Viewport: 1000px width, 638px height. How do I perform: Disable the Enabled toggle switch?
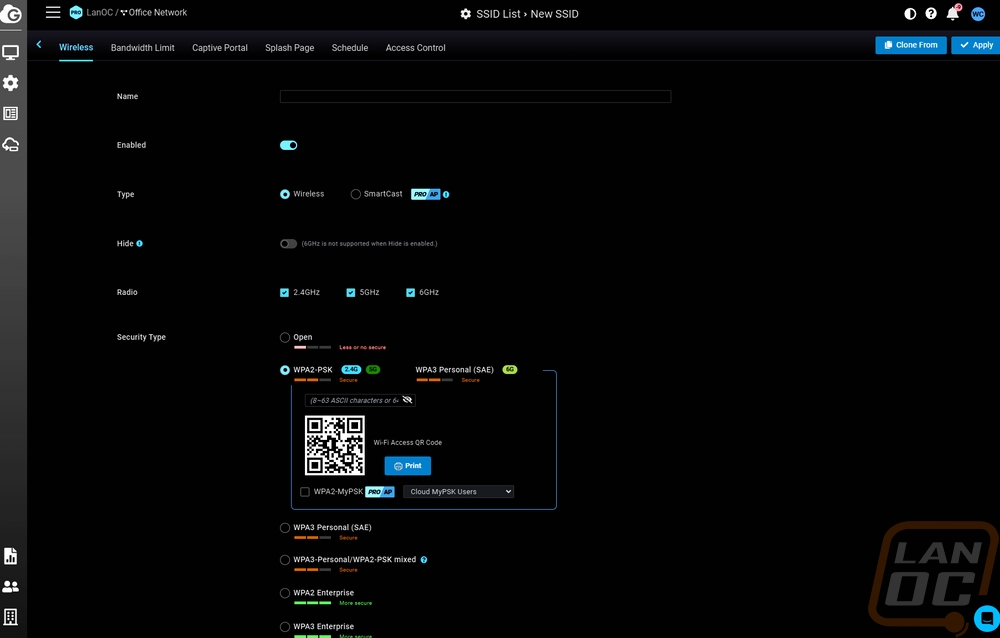point(289,145)
